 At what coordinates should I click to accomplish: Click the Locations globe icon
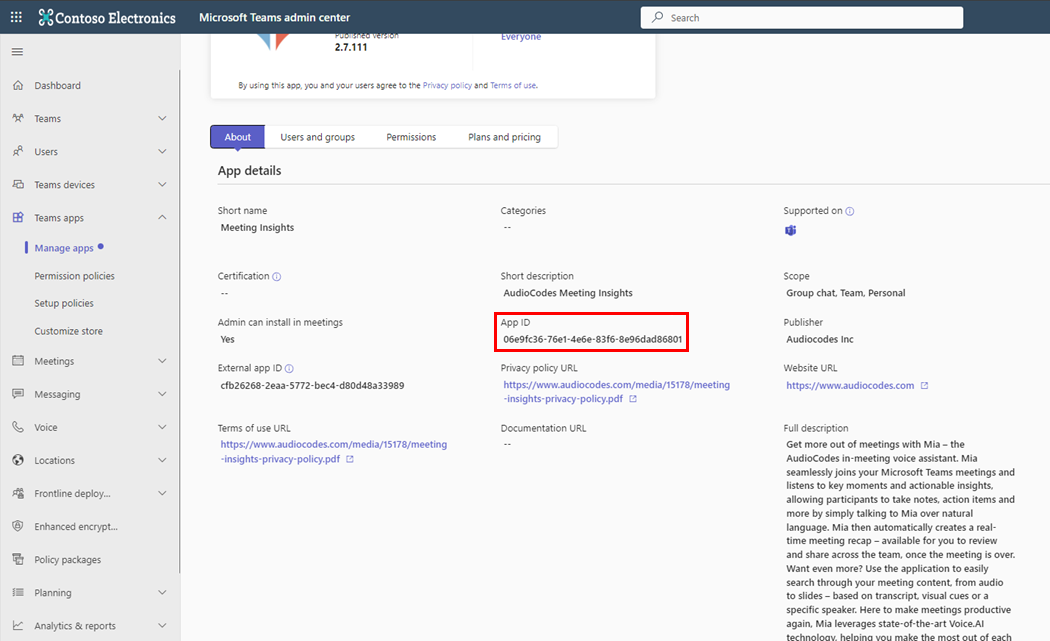[18, 460]
